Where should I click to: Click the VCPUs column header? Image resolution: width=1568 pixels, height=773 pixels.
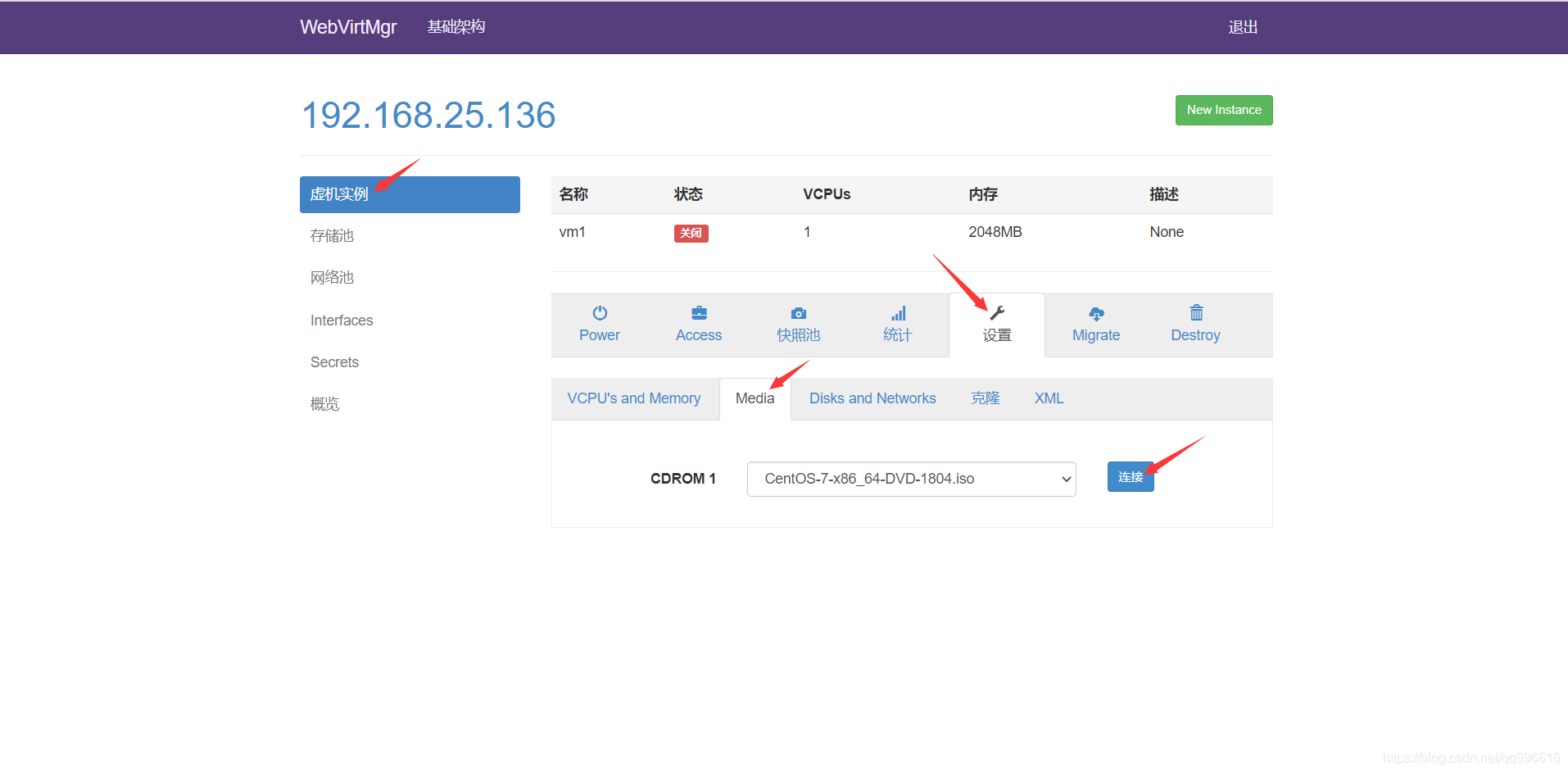[x=827, y=194]
